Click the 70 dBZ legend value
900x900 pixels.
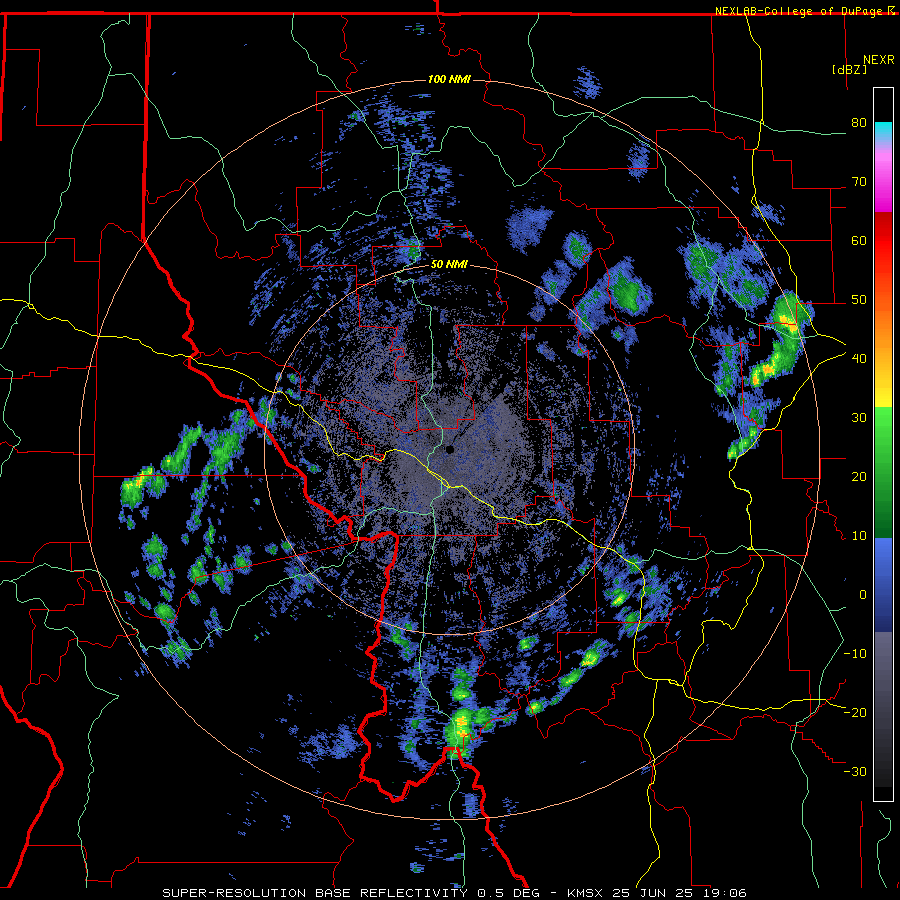[x=859, y=182]
